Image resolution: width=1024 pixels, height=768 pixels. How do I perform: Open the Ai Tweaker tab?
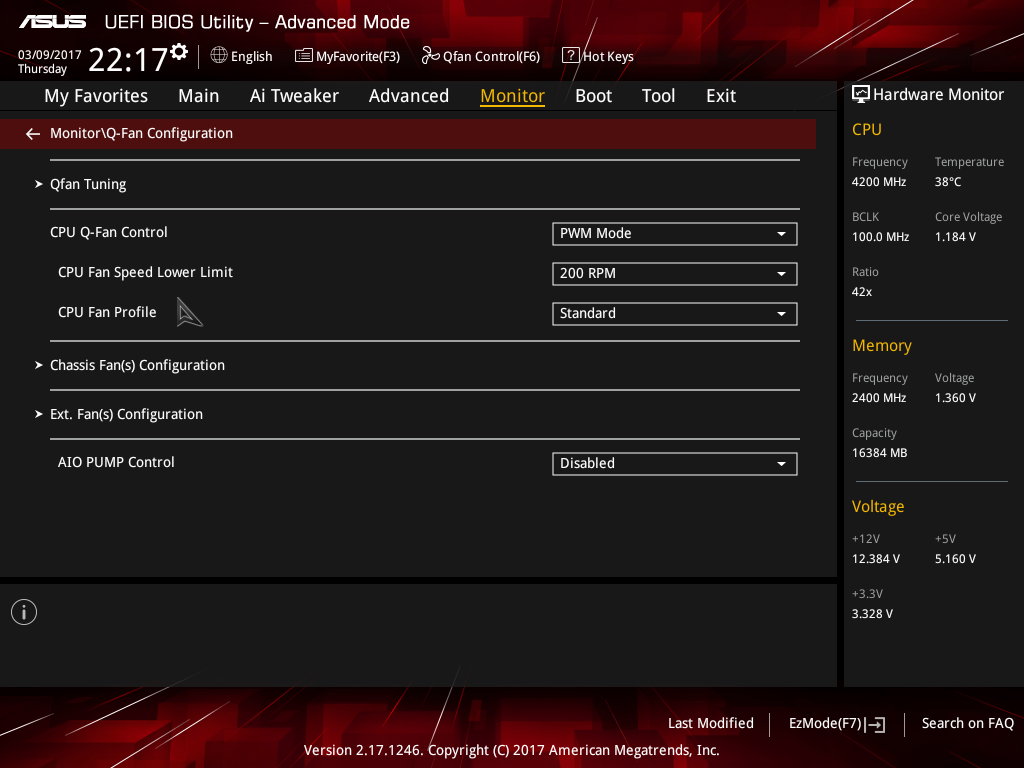(294, 96)
